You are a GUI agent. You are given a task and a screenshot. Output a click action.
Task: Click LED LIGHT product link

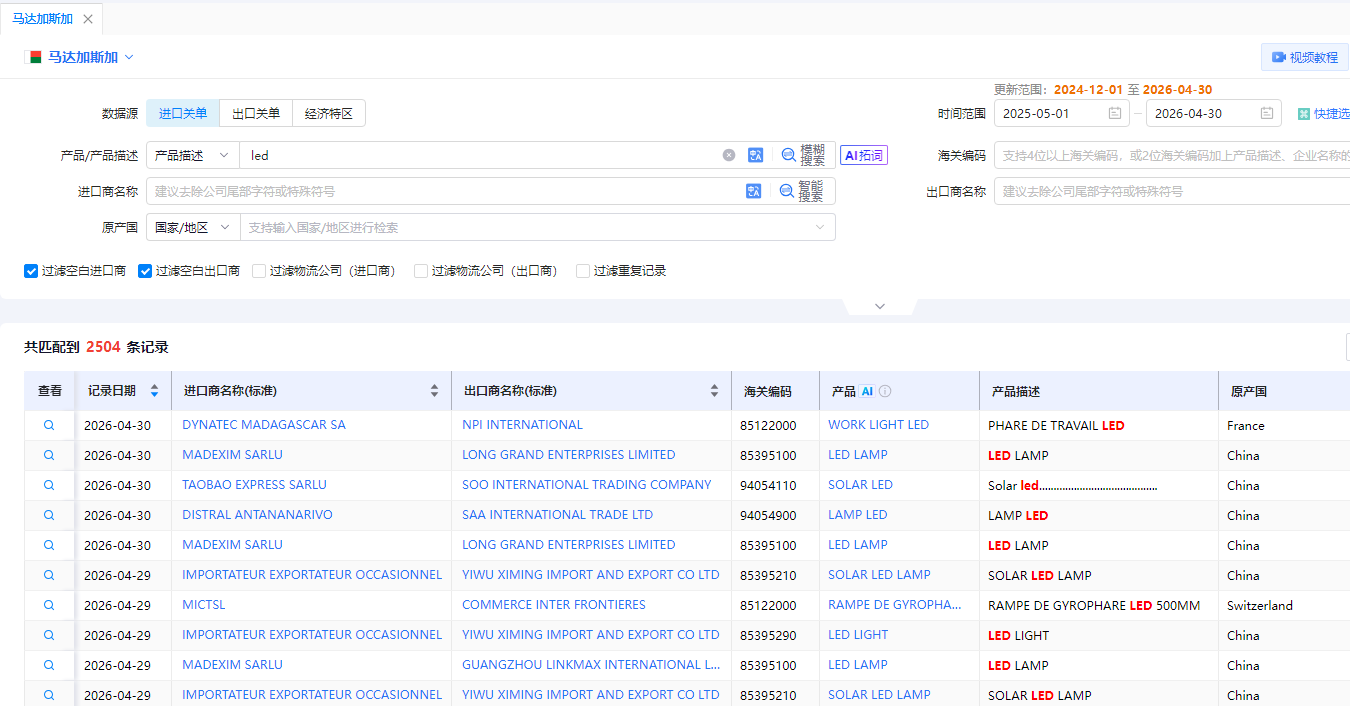pyautogui.click(x=858, y=635)
